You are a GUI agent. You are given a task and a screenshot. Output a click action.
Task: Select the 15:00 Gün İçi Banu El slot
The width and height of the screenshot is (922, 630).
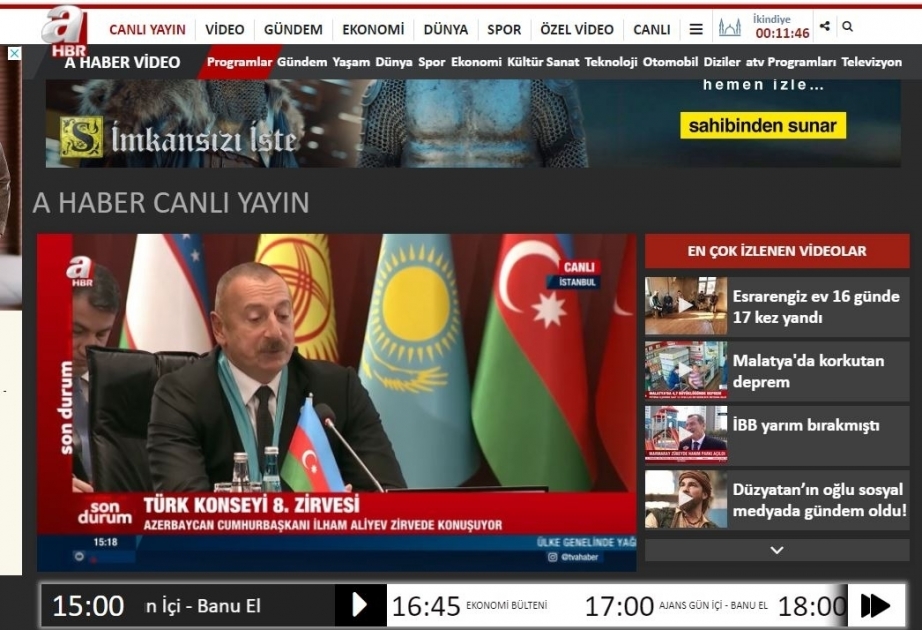pyautogui.click(x=188, y=605)
